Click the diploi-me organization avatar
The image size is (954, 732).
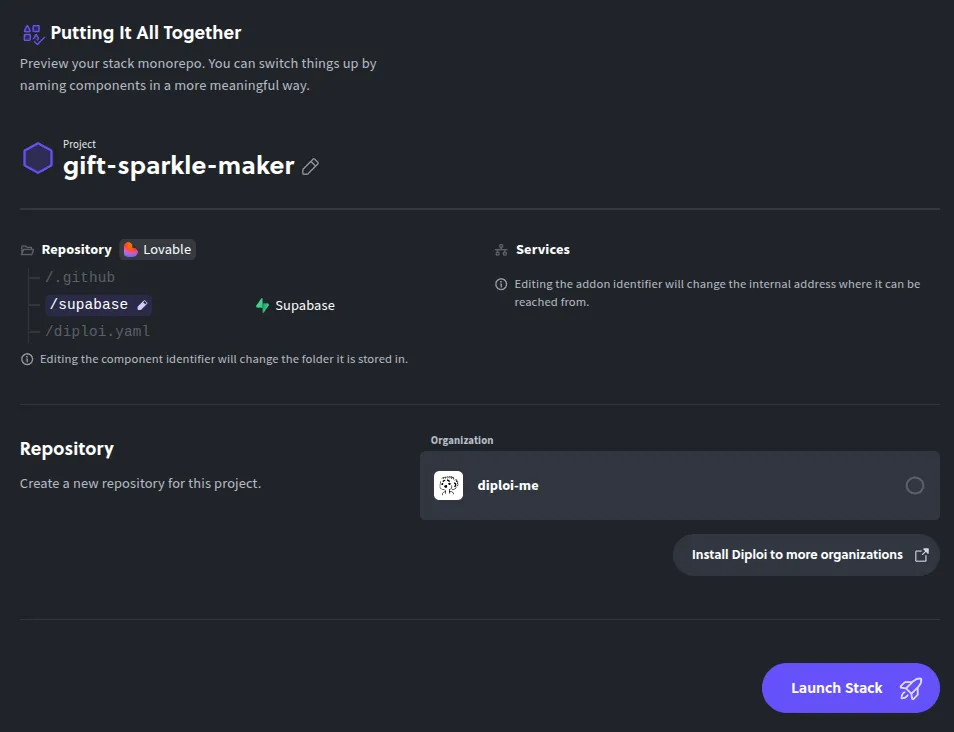pyautogui.click(x=448, y=485)
